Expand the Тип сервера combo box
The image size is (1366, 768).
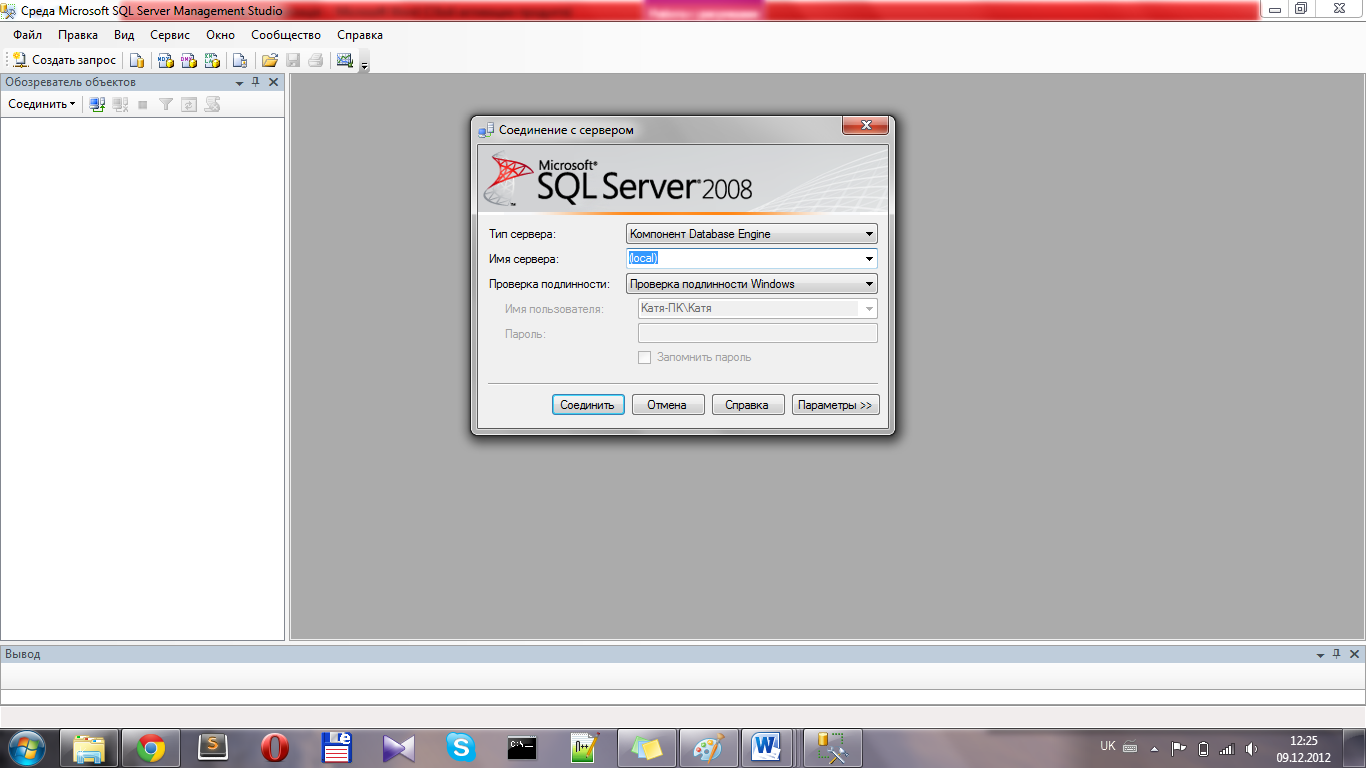pyautogui.click(x=752, y=234)
